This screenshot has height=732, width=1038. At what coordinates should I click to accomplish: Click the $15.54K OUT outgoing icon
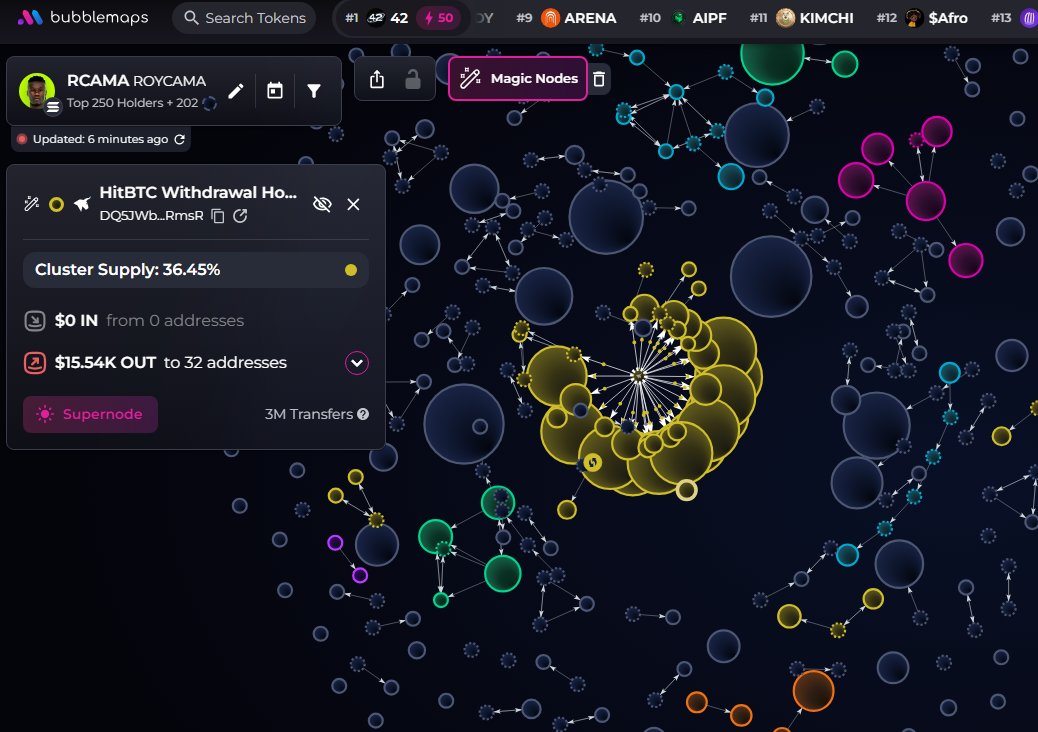pyautogui.click(x=34, y=363)
